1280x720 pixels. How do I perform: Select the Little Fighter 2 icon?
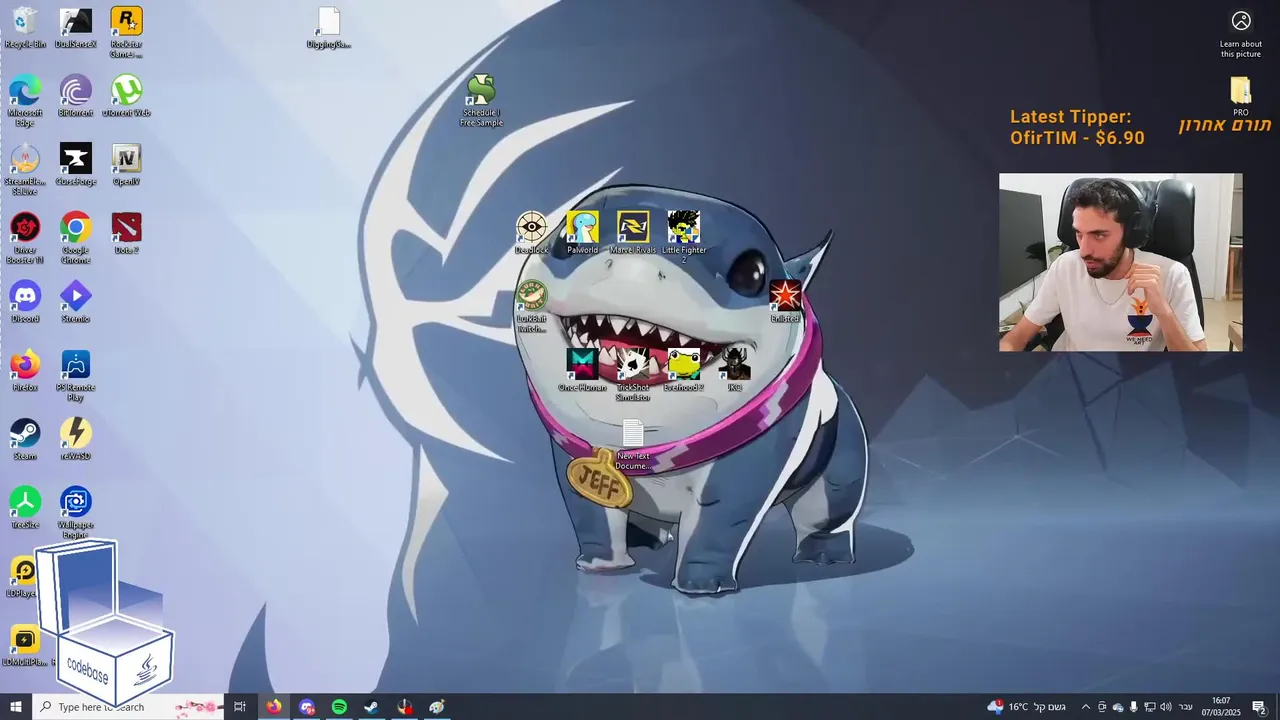[x=684, y=238]
